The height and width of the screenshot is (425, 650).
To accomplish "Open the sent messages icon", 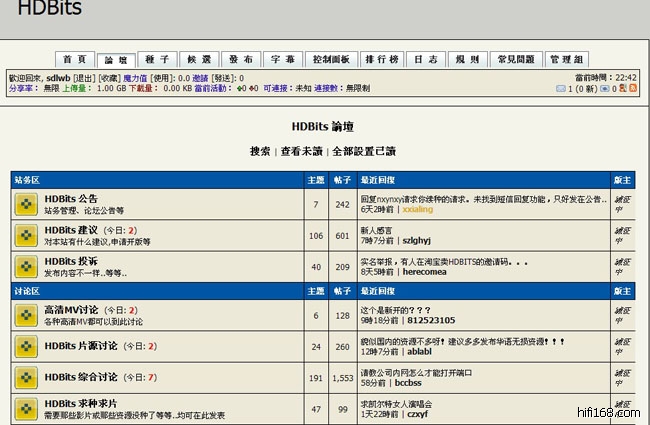I will click(x=602, y=89).
